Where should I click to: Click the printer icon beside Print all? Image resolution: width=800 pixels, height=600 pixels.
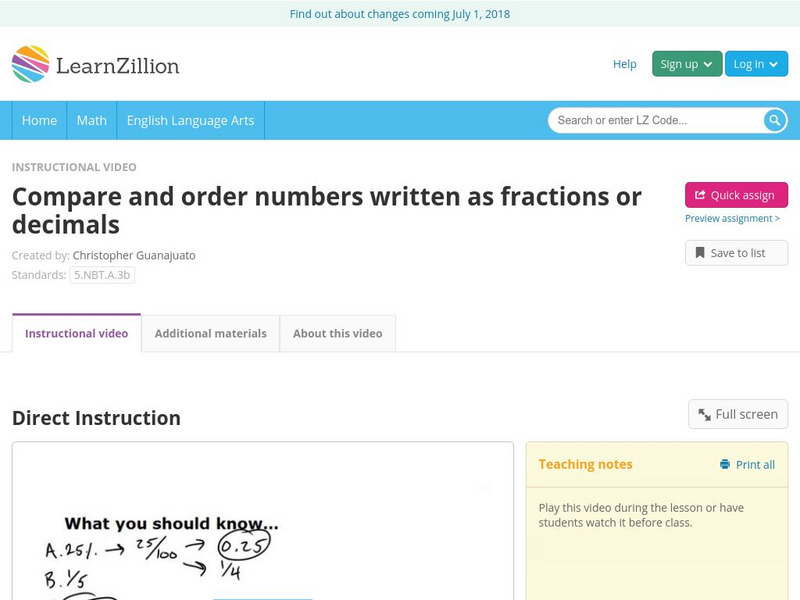(x=725, y=464)
